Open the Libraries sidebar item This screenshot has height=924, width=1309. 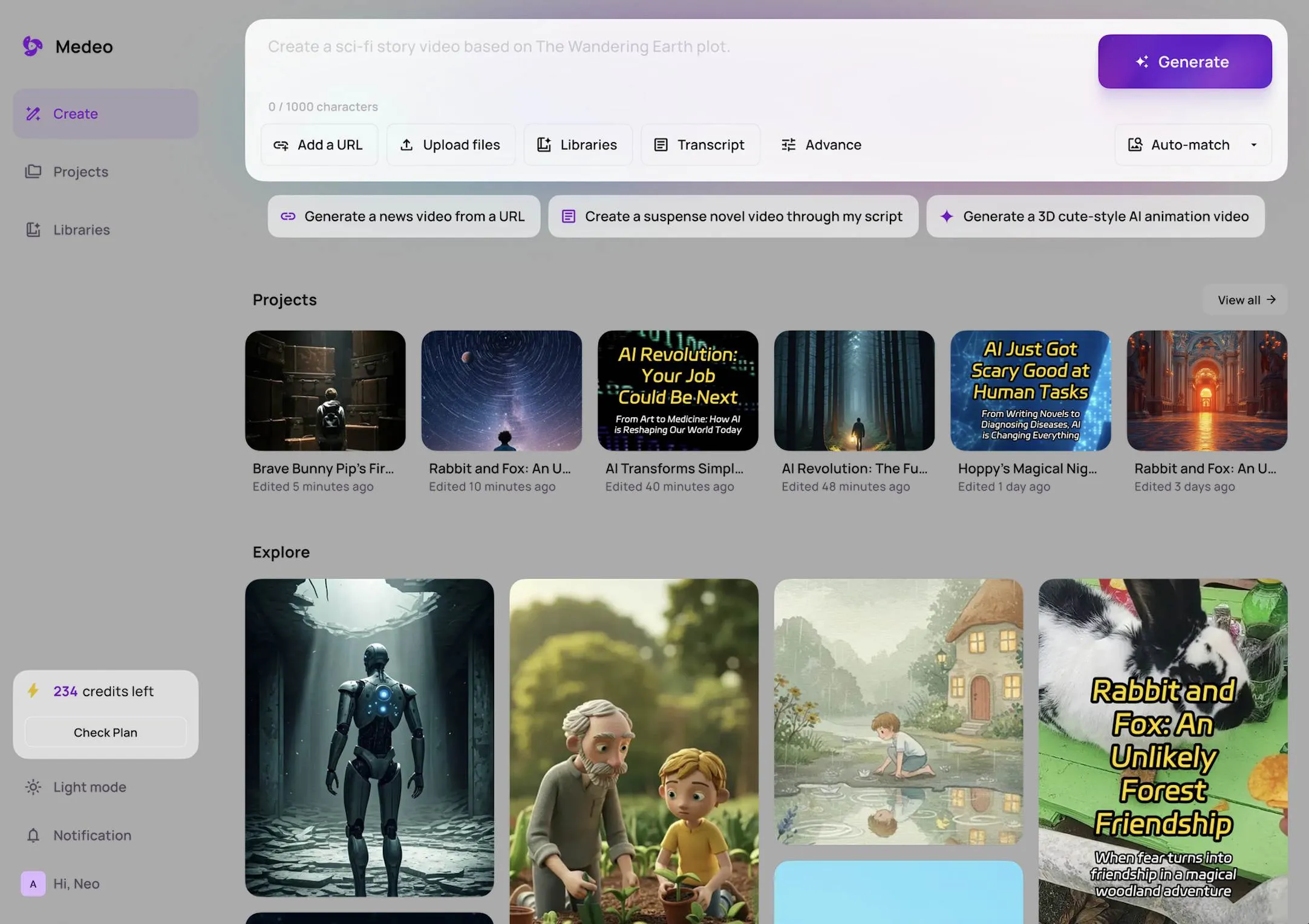click(x=81, y=230)
